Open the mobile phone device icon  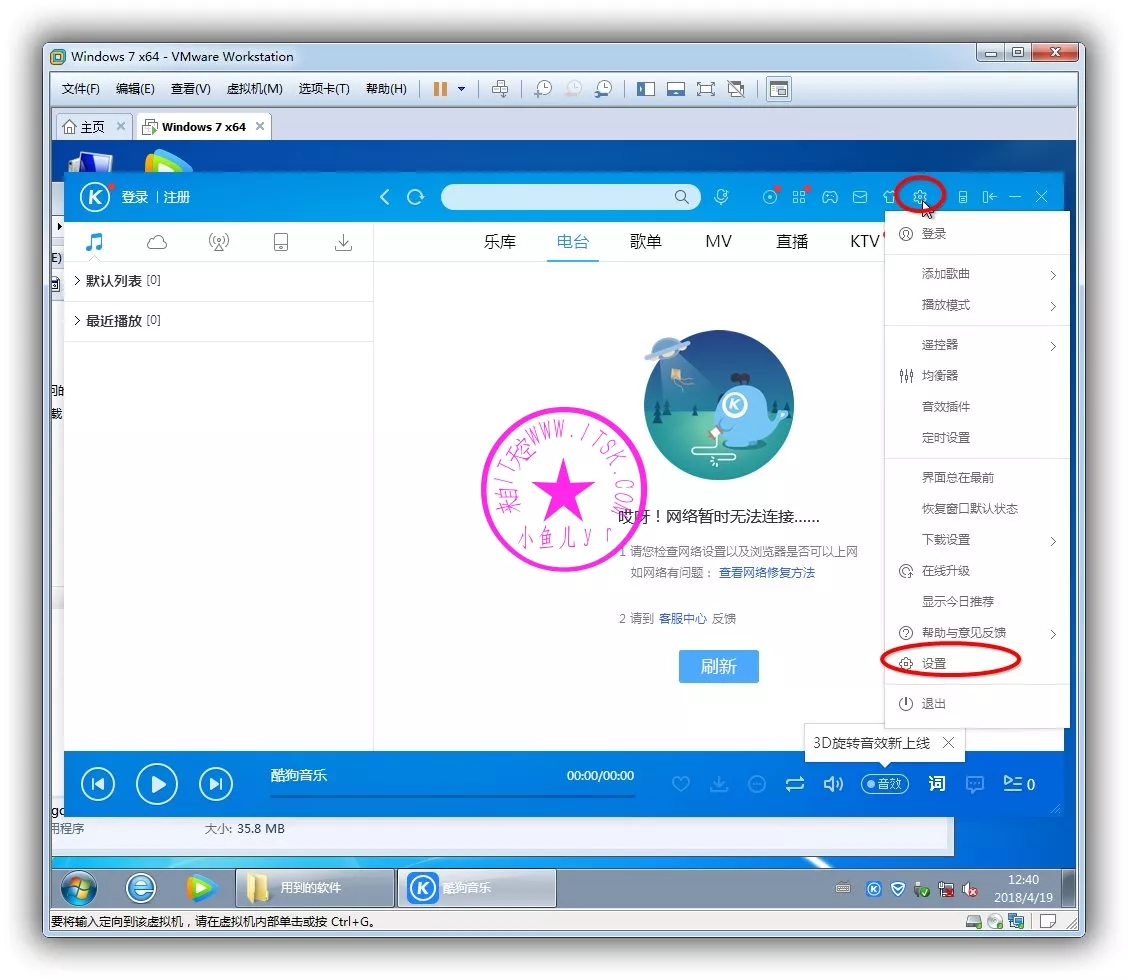click(x=281, y=242)
